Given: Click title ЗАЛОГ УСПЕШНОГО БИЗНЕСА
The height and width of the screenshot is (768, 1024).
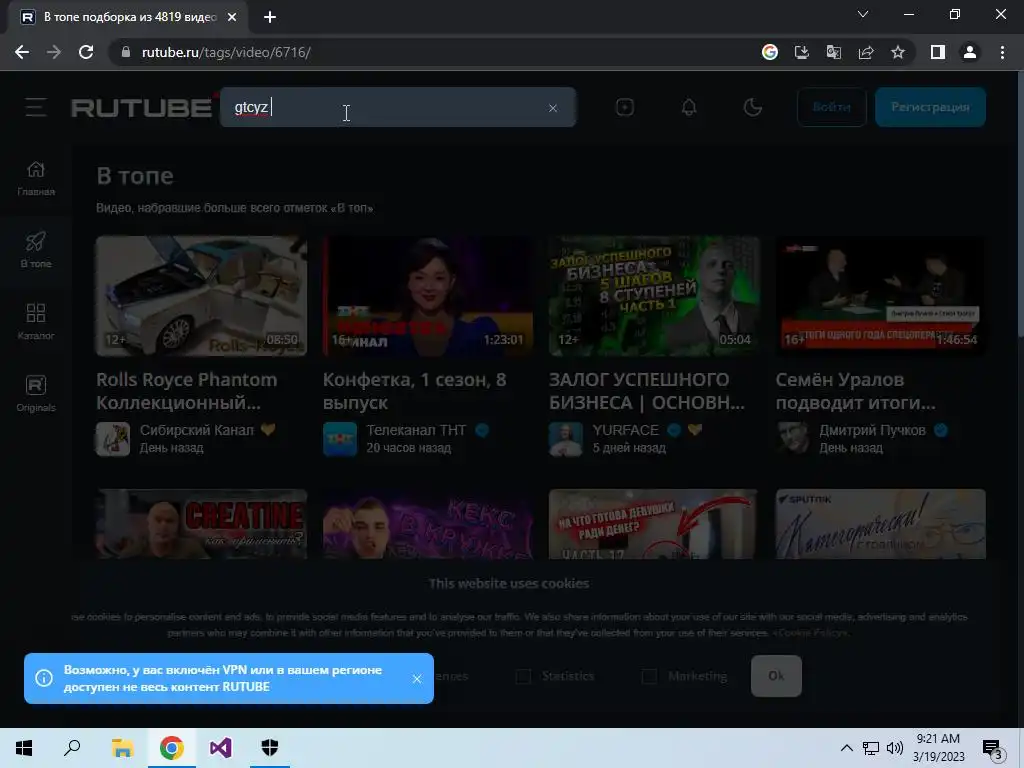Looking at the screenshot, I should tap(647, 391).
